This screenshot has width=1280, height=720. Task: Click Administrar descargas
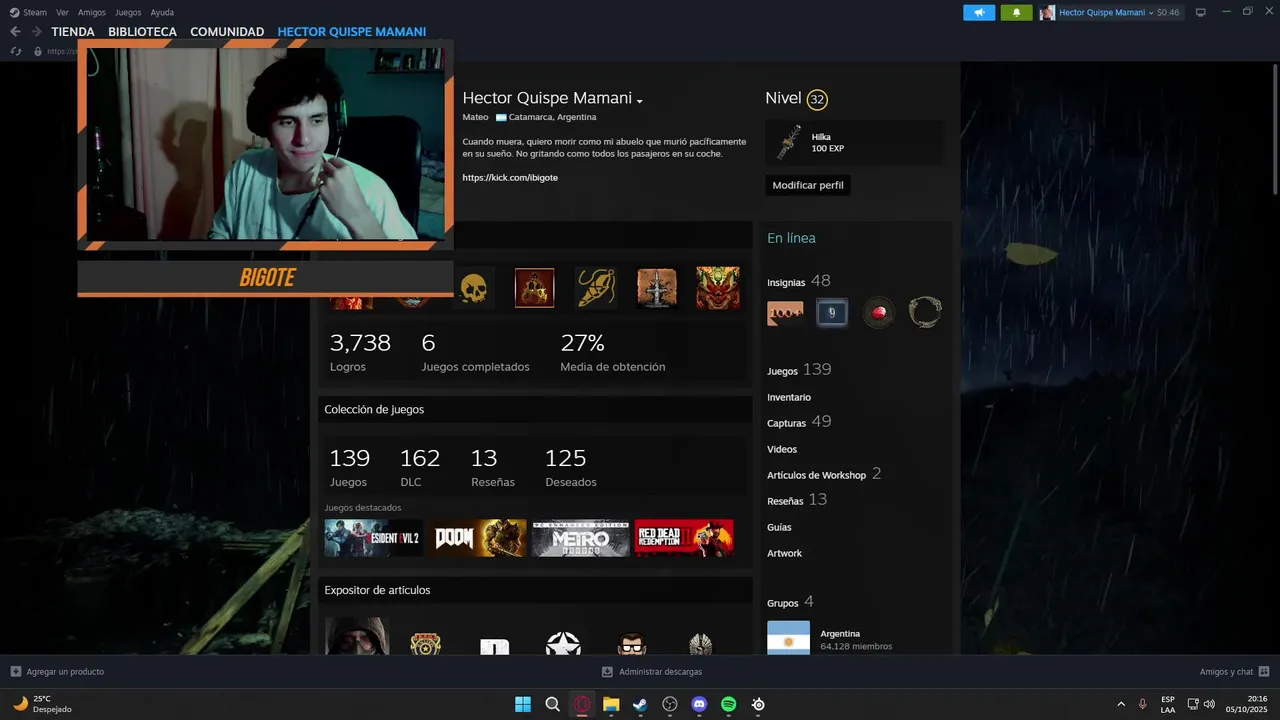click(651, 672)
